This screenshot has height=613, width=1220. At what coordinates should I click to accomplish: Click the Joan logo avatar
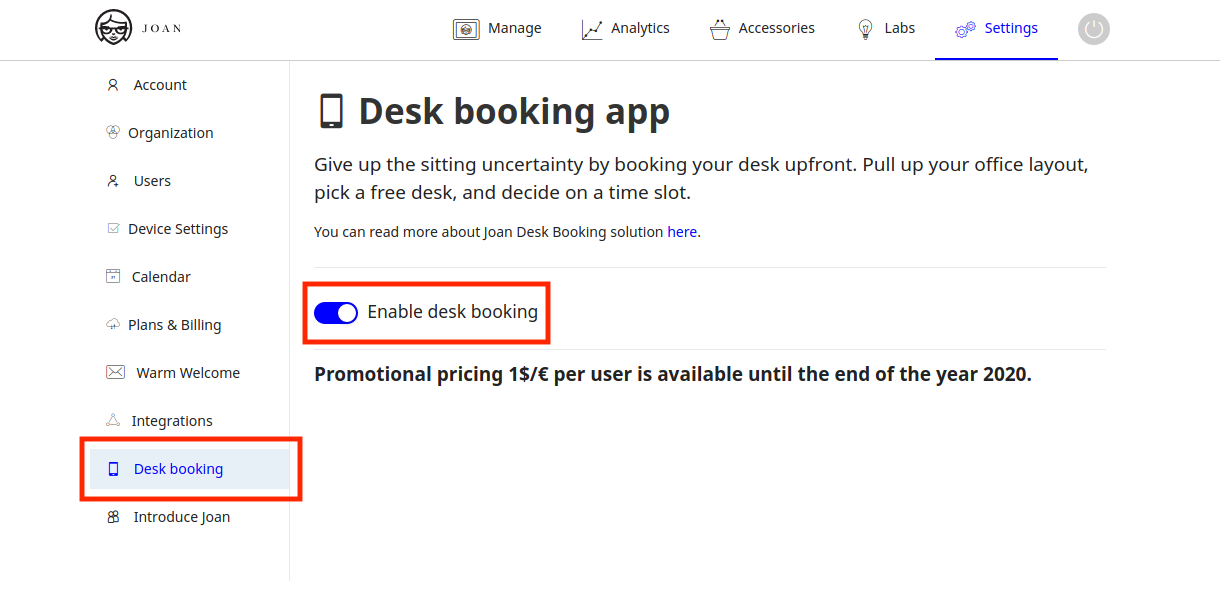[x=113, y=28]
